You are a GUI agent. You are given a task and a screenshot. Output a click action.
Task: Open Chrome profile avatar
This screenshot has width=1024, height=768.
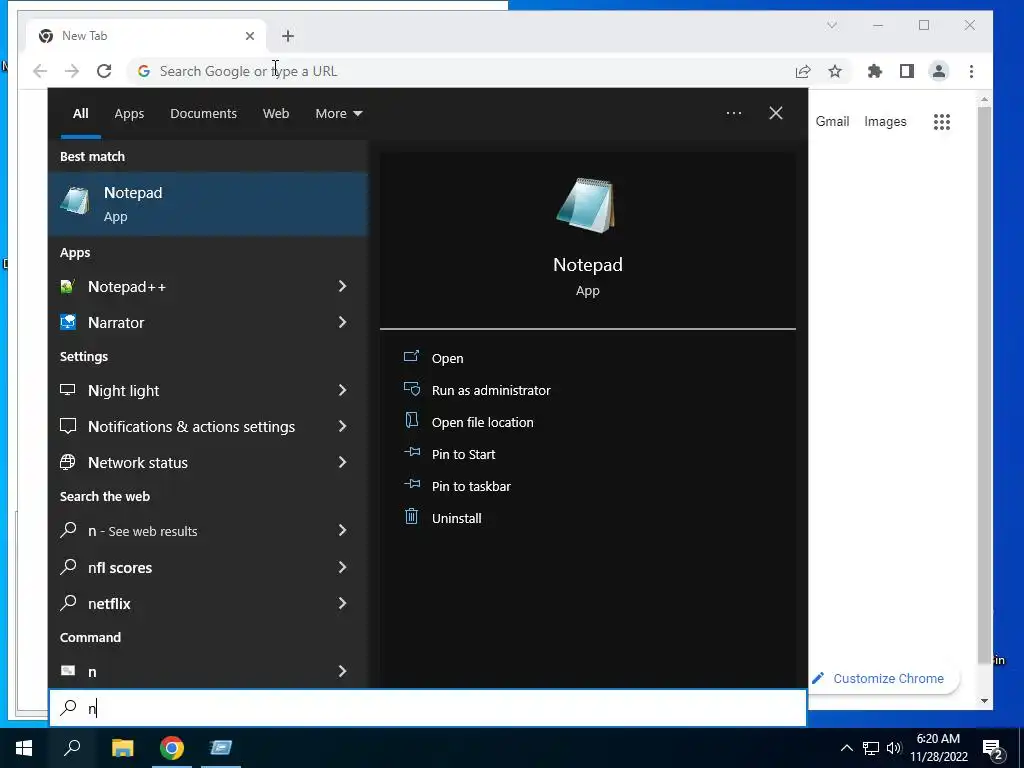click(938, 71)
